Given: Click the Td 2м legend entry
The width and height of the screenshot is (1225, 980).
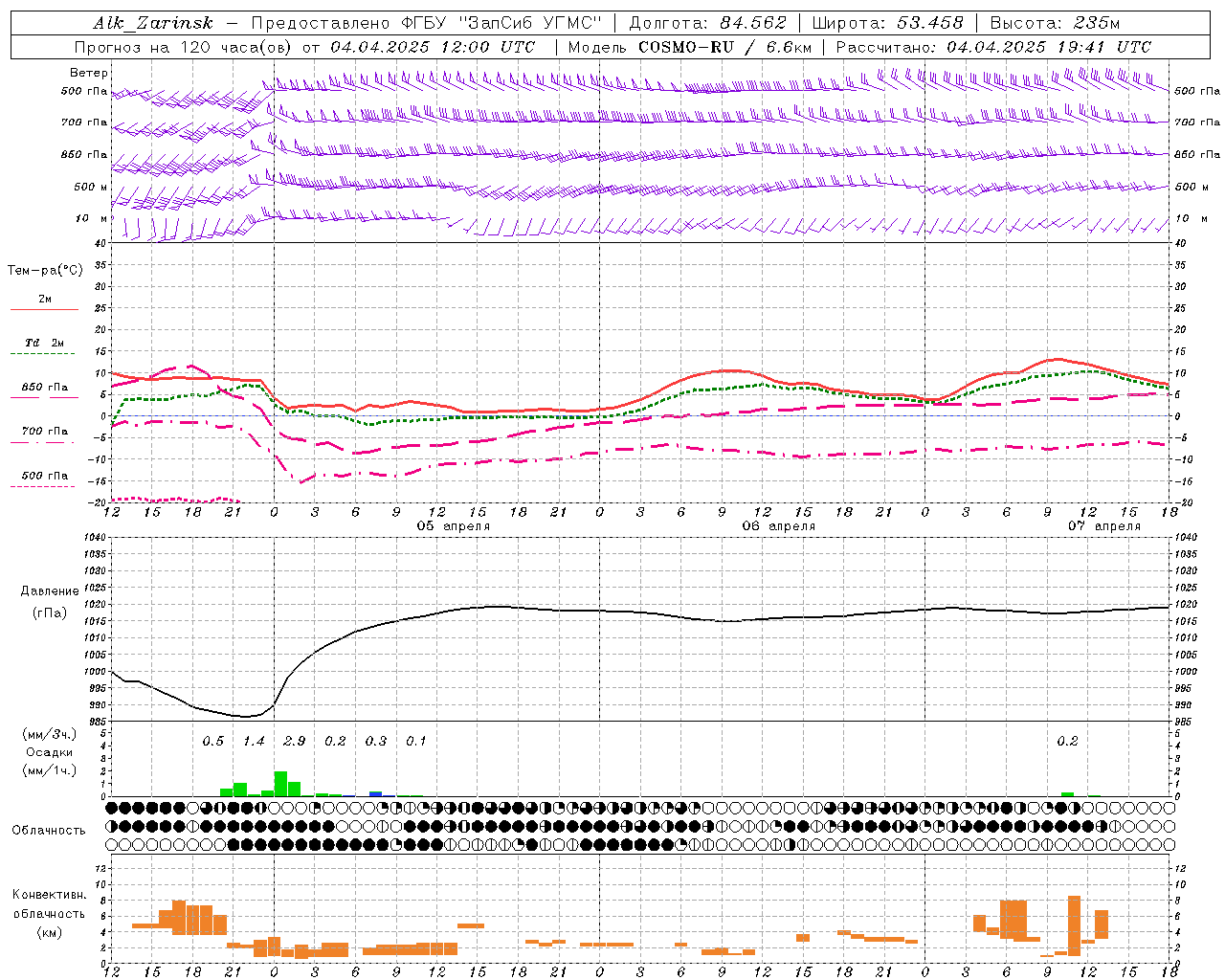Looking at the screenshot, I should tap(45, 343).
